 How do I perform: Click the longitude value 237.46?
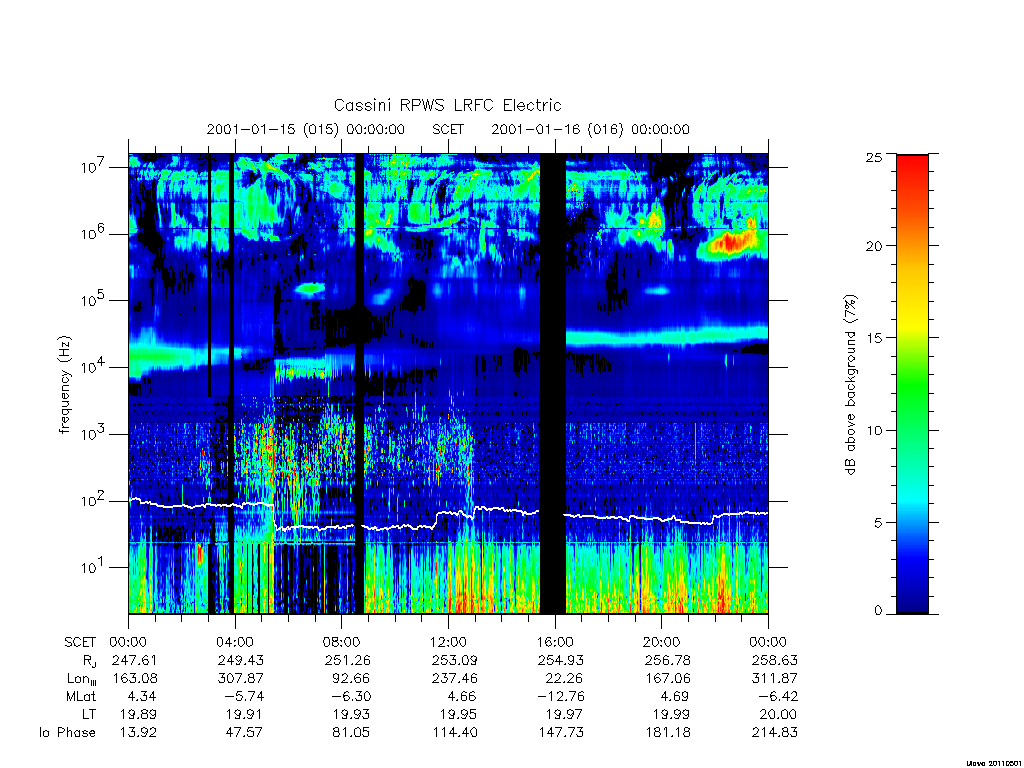(x=455, y=679)
